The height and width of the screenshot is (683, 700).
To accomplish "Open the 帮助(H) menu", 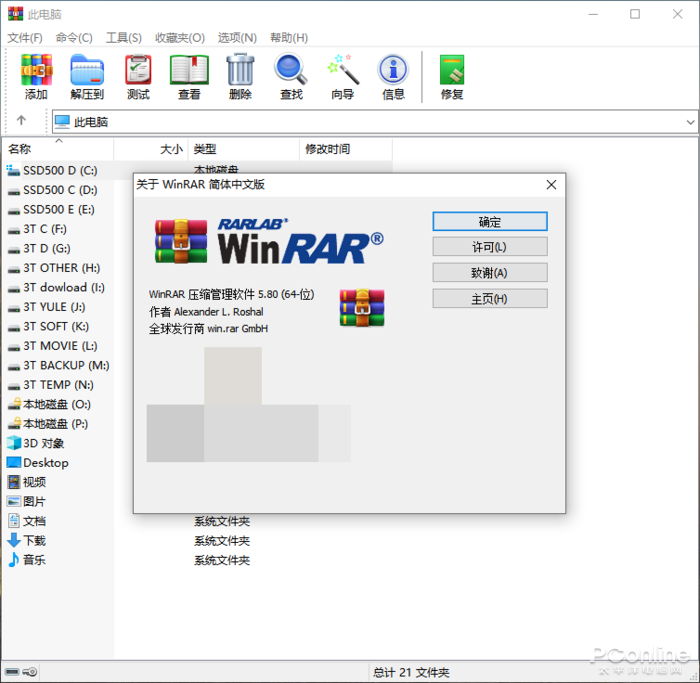I will (x=289, y=38).
